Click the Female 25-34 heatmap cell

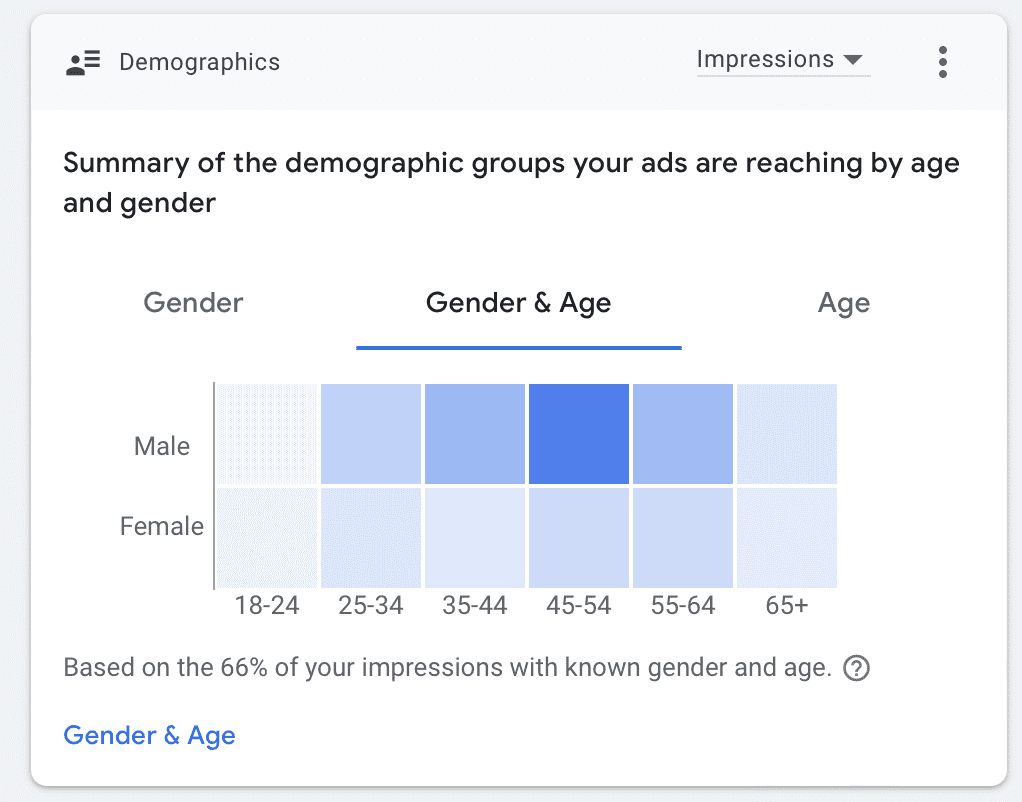coord(371,538)
